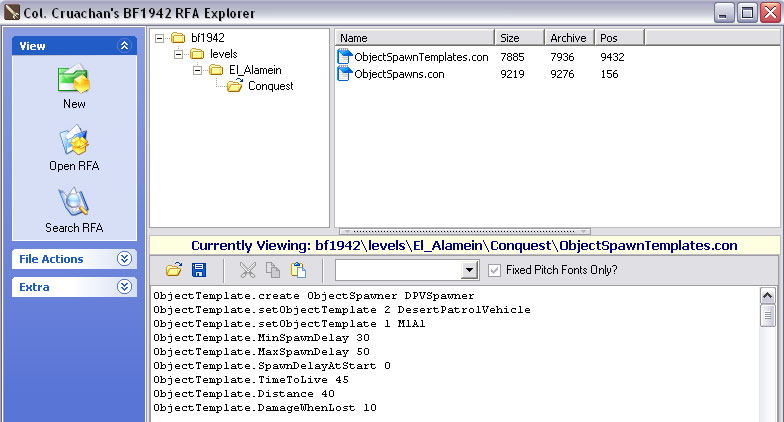Click line 'ObjectTemplate.create ObjectSpawner DPVSpawner'
Screen dimensions: 784x422
tap(314, 296)
